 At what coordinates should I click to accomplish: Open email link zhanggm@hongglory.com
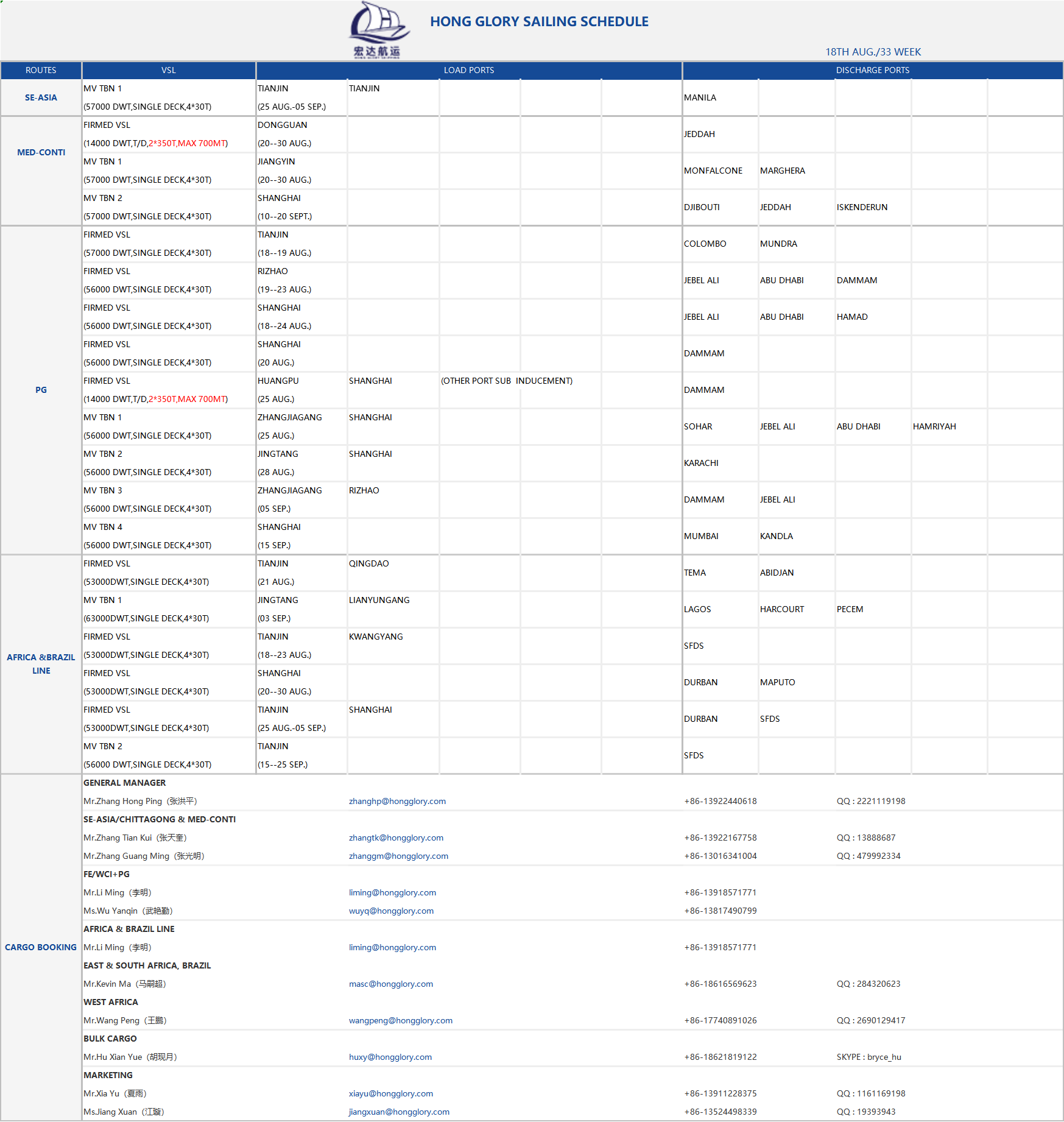tap(398, 856)
